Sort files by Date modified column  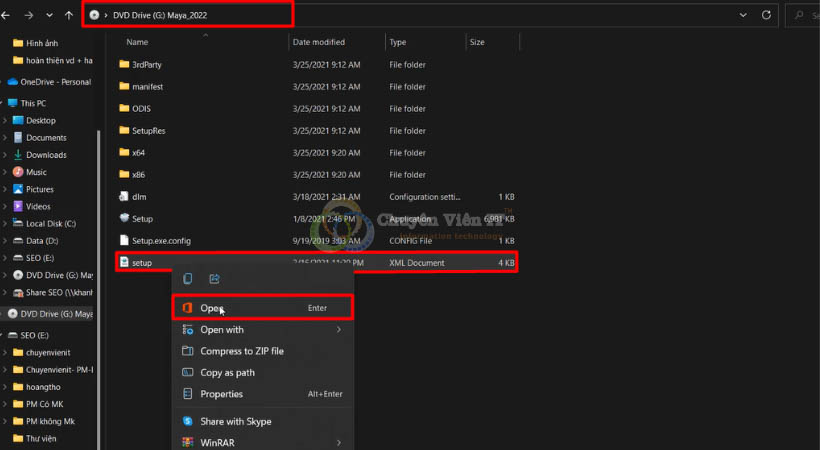point(321,43)
